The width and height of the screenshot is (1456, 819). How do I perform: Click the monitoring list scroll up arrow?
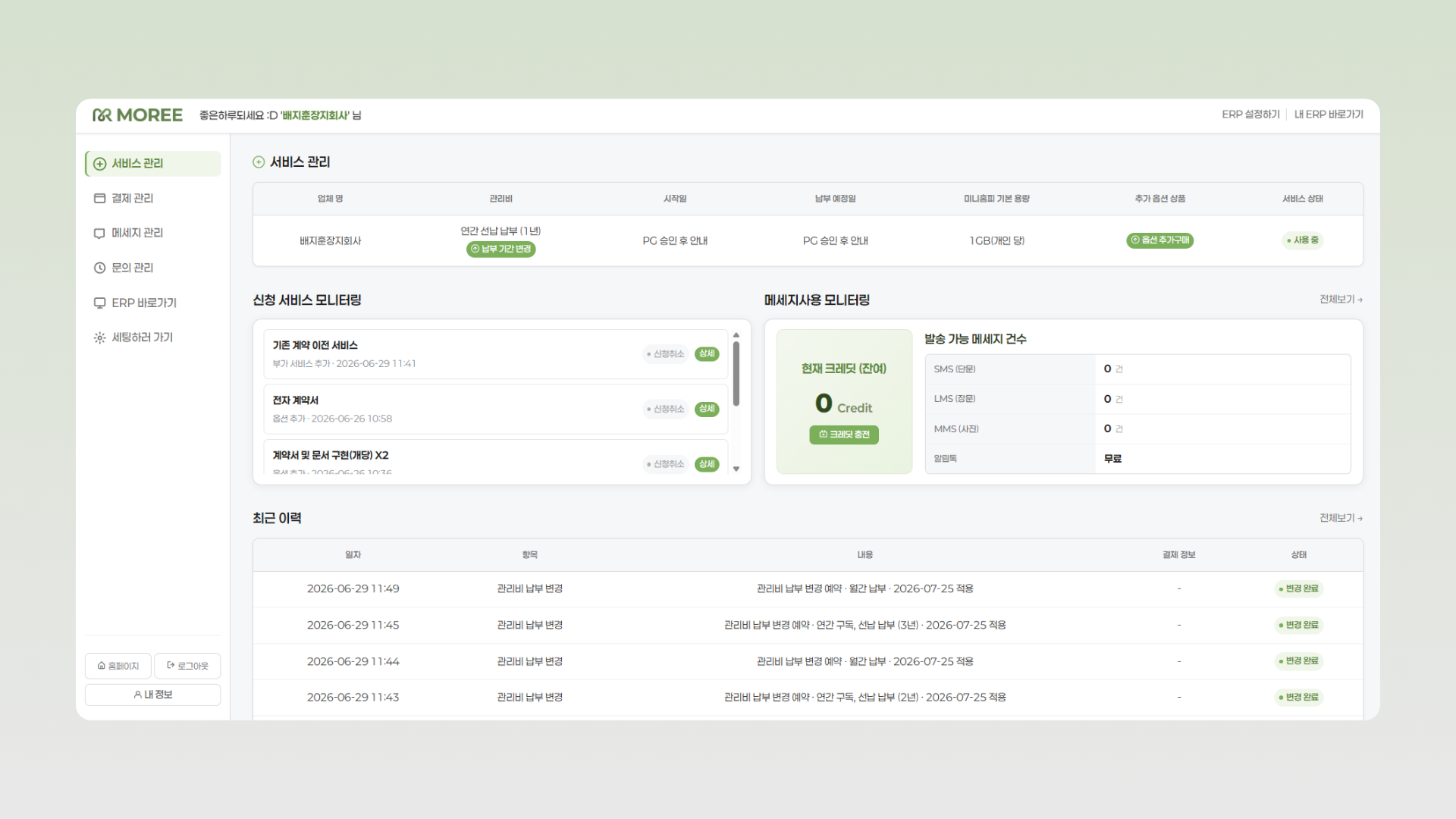click(736, 335)
